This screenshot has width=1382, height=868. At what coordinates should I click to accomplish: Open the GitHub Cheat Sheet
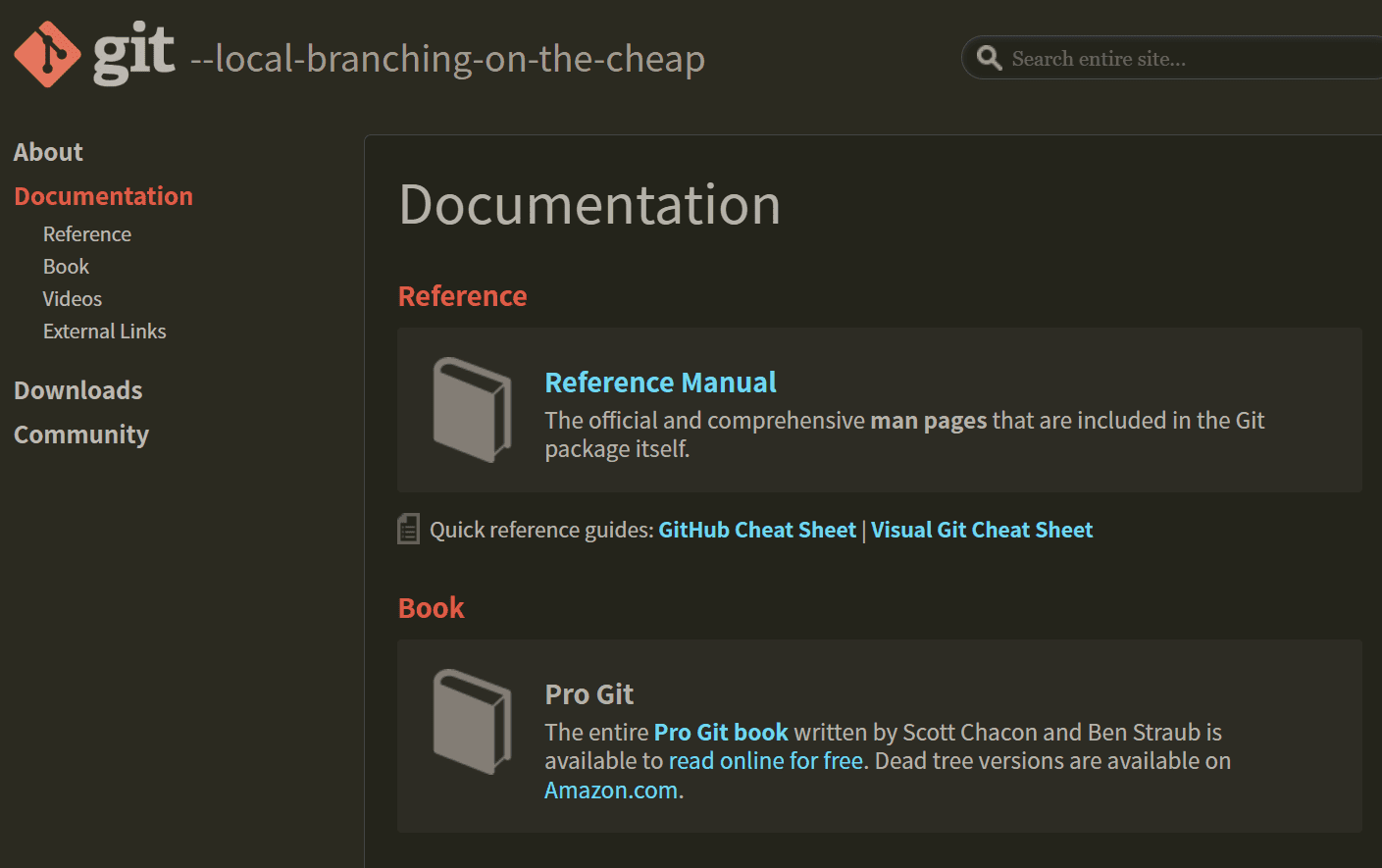[756, 530]
